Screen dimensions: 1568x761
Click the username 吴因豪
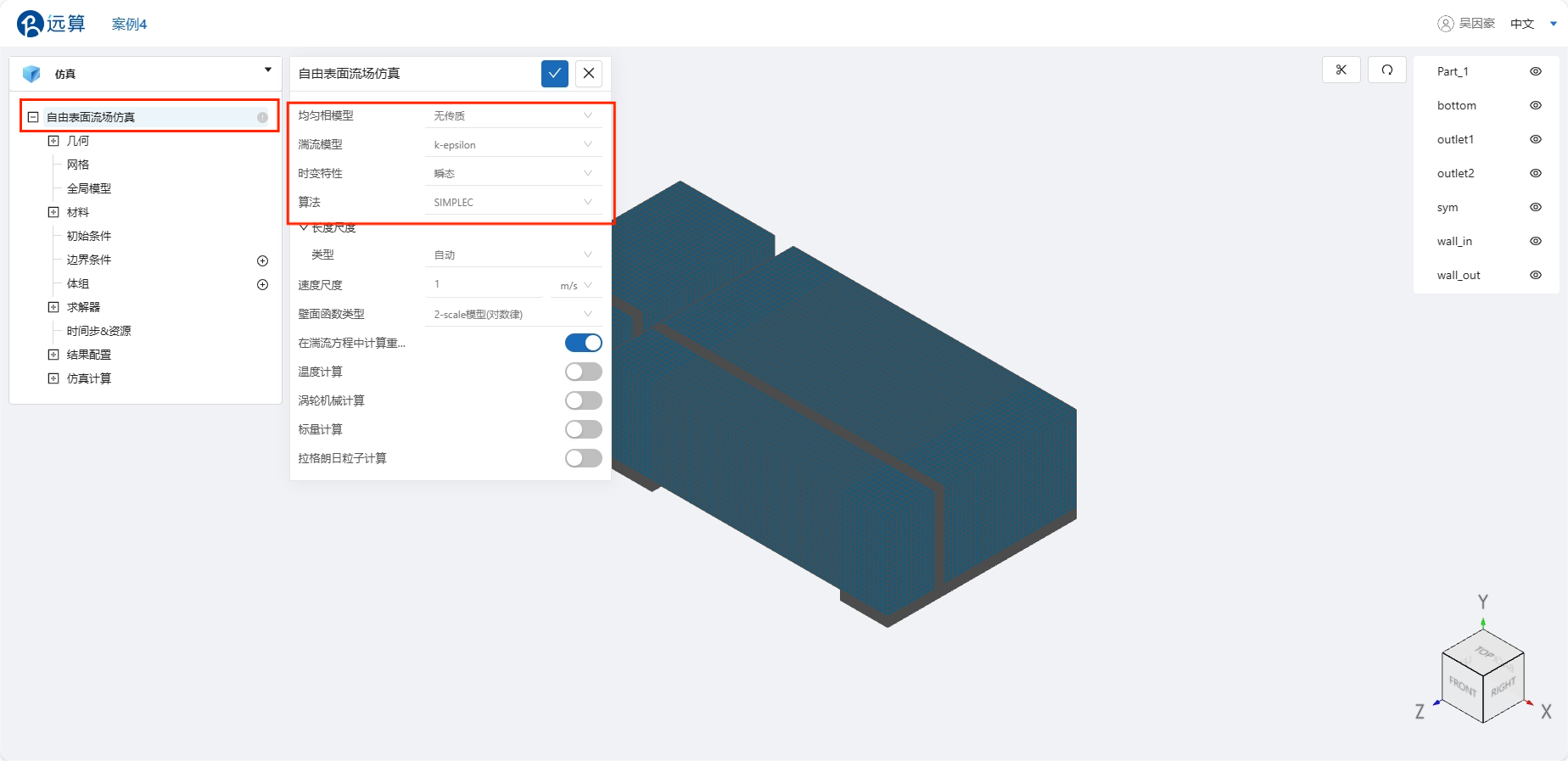1477,24
